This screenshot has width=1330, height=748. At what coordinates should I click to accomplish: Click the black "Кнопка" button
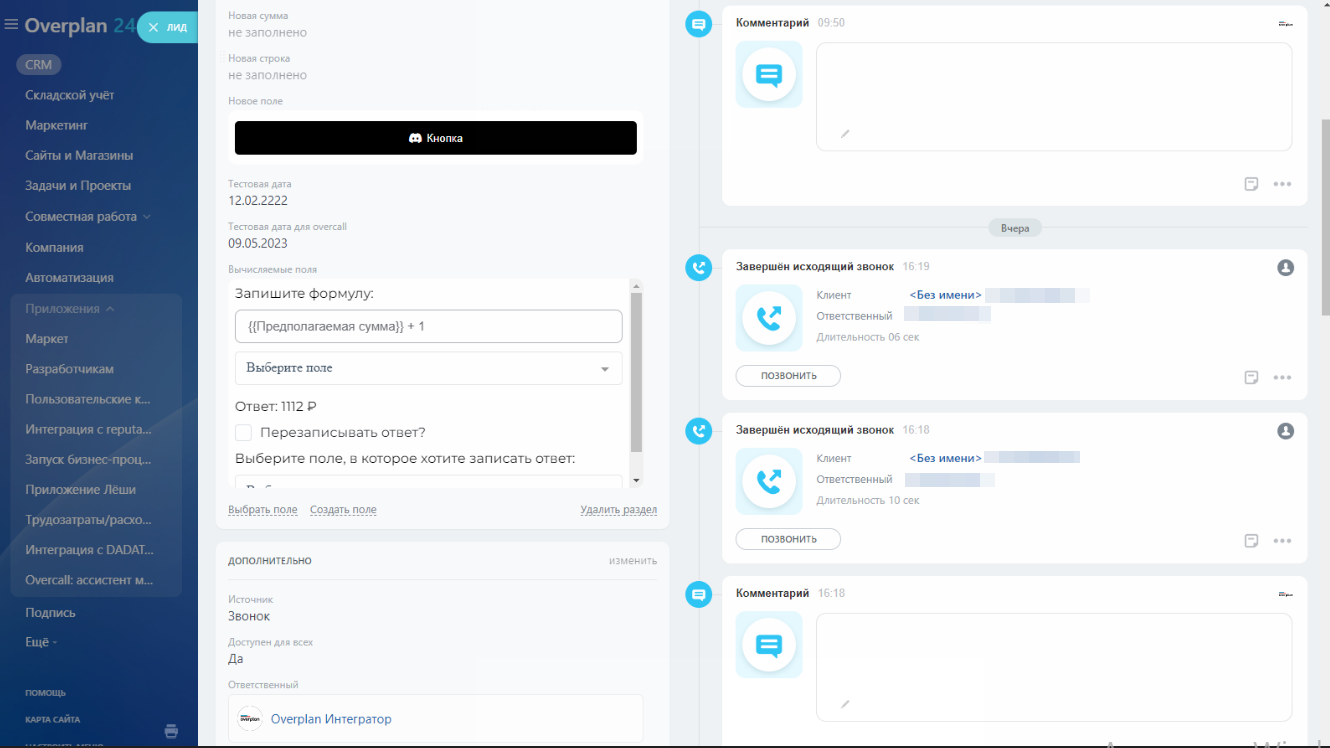[436, 138]
